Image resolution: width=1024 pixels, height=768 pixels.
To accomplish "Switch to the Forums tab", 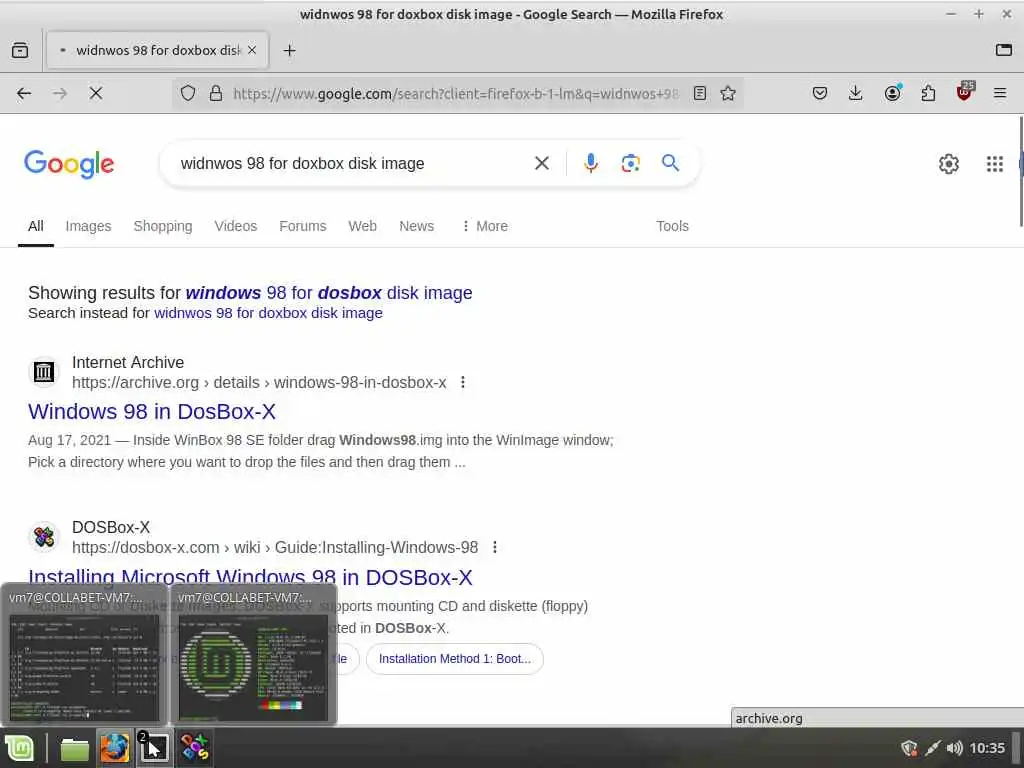I will 302,226.
